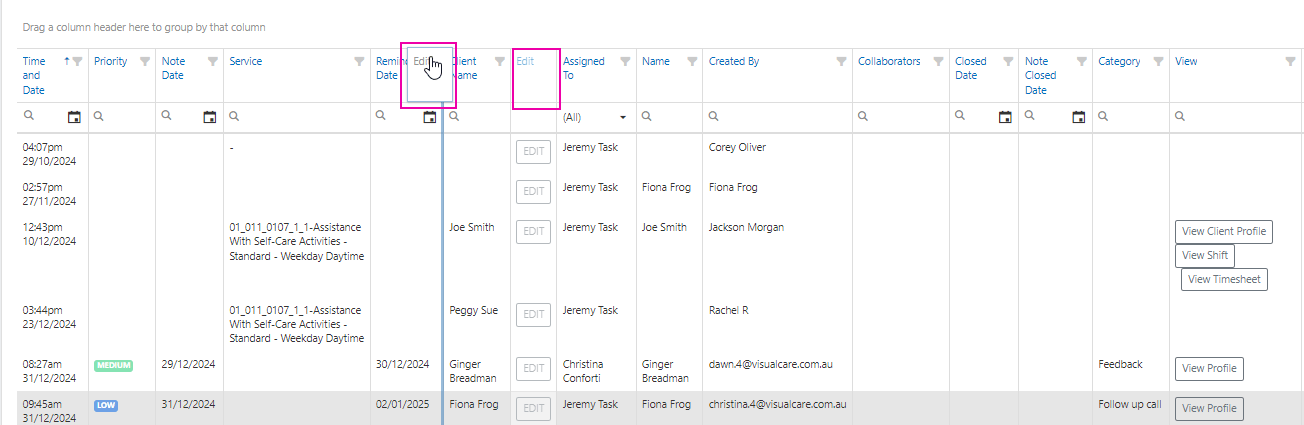Open the calendar picker under Closed Date
Screen dimensions: 1304x425
pos(1004,117)
